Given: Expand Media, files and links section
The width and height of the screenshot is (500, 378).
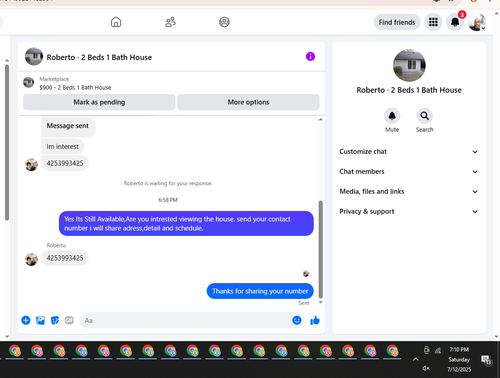Looking at the screenshot, I should [409, 192].
